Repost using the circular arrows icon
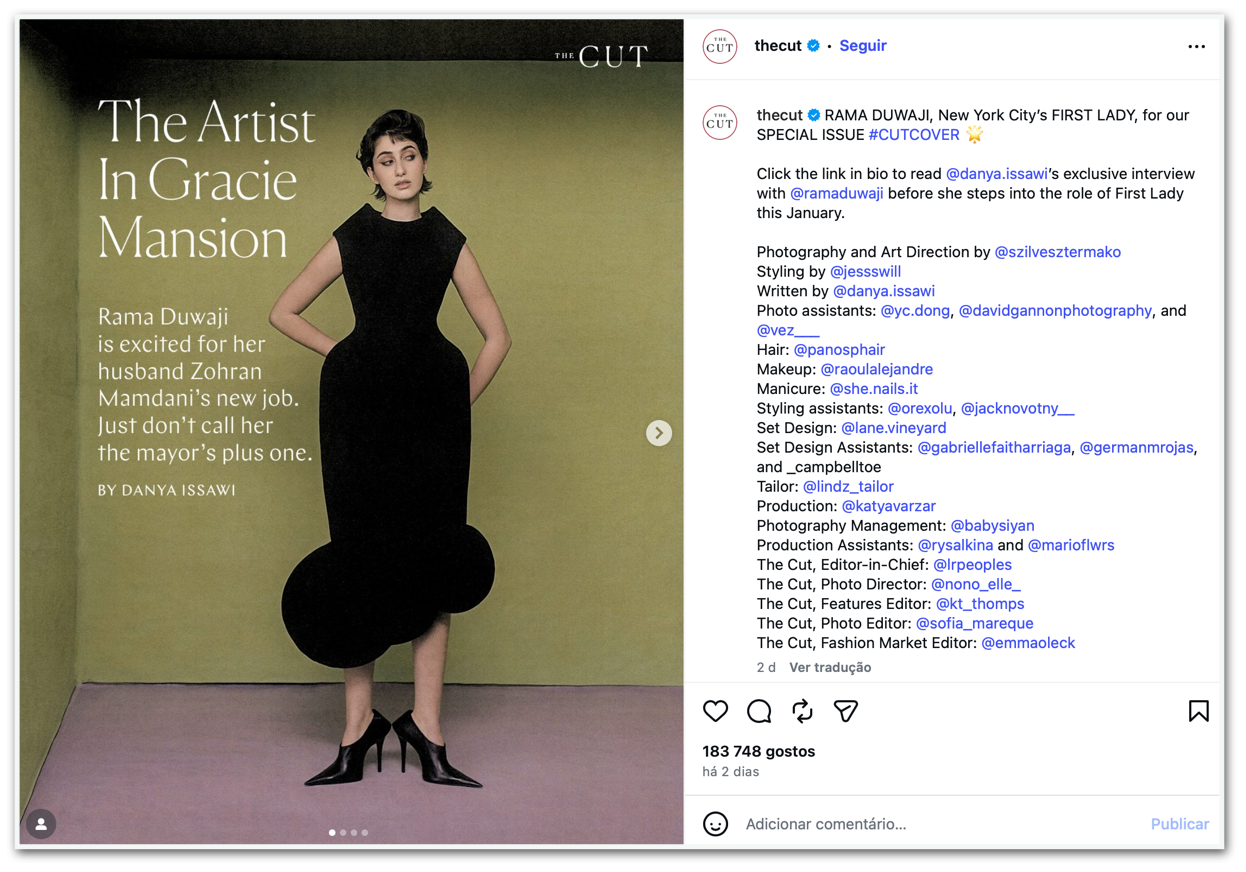The height and width of the screenshot is (872, 1246). (802, 711)
